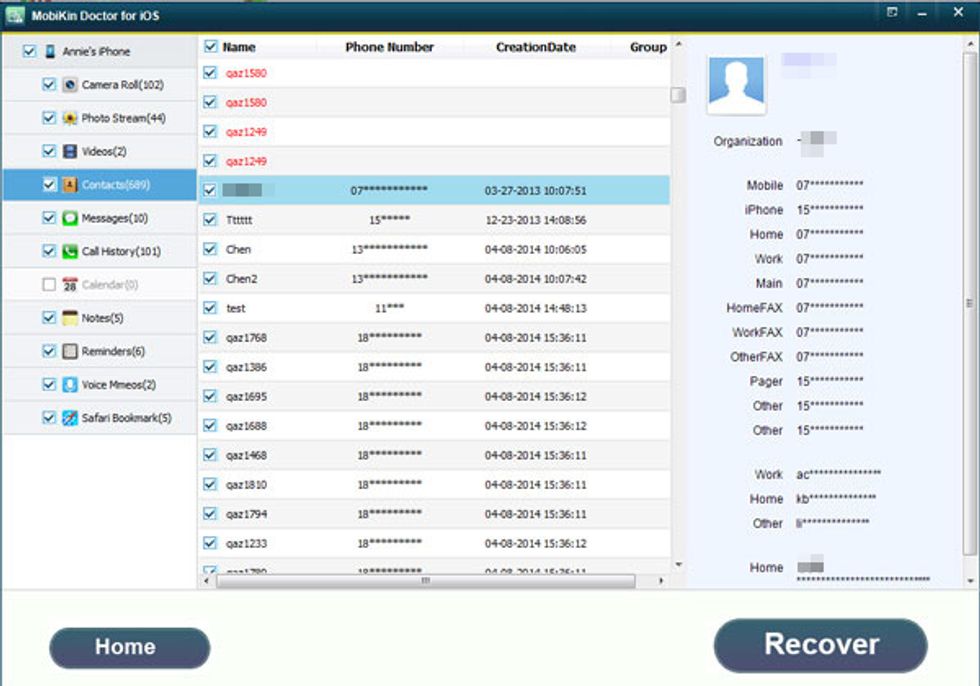Click the contact avatar thumbnail
The height and width of the screenshot is (686, 980).
coord(736,83)
